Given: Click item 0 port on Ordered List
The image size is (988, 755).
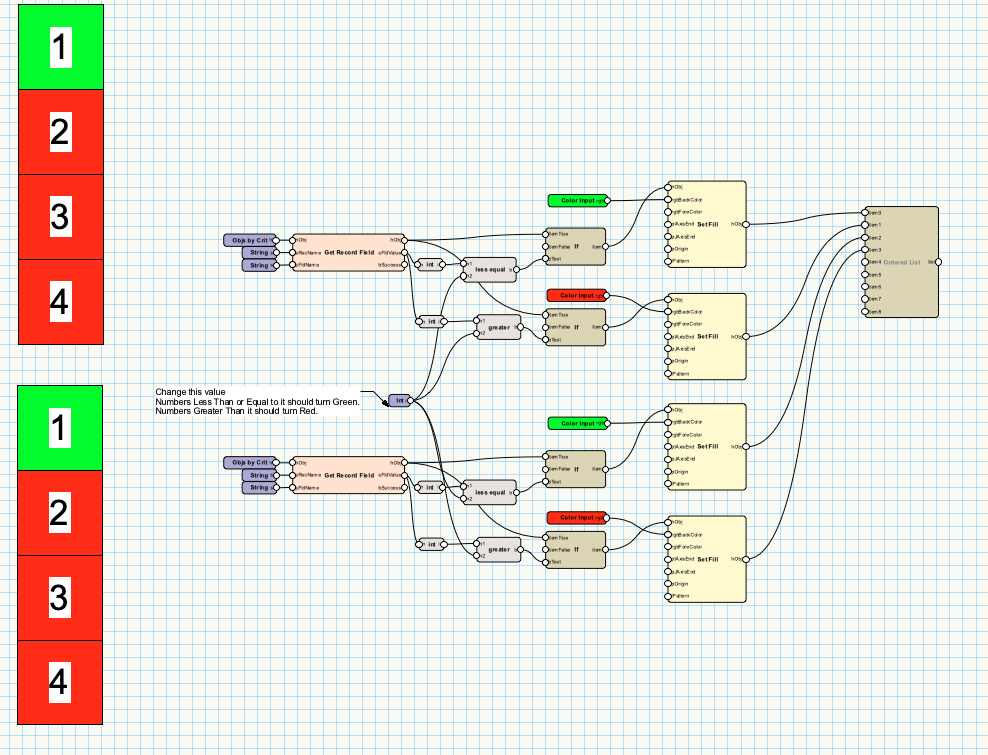Looking at the screenshot, I should (x=865, y=213).
